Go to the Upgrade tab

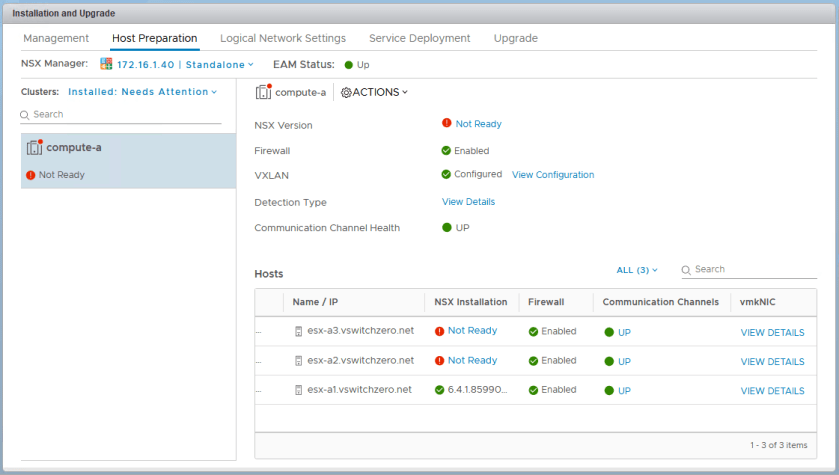click(x=515, y=38)
